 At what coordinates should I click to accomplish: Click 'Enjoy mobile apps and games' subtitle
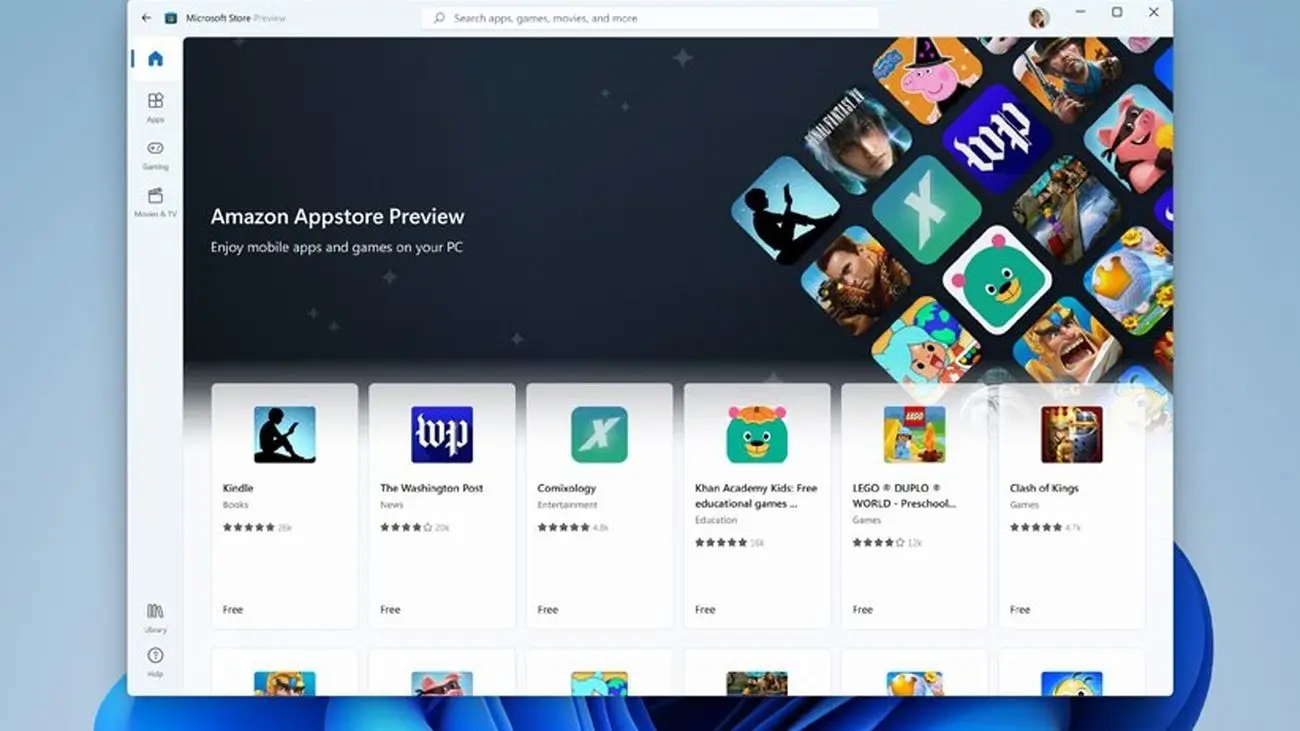(x=337, y=247)
